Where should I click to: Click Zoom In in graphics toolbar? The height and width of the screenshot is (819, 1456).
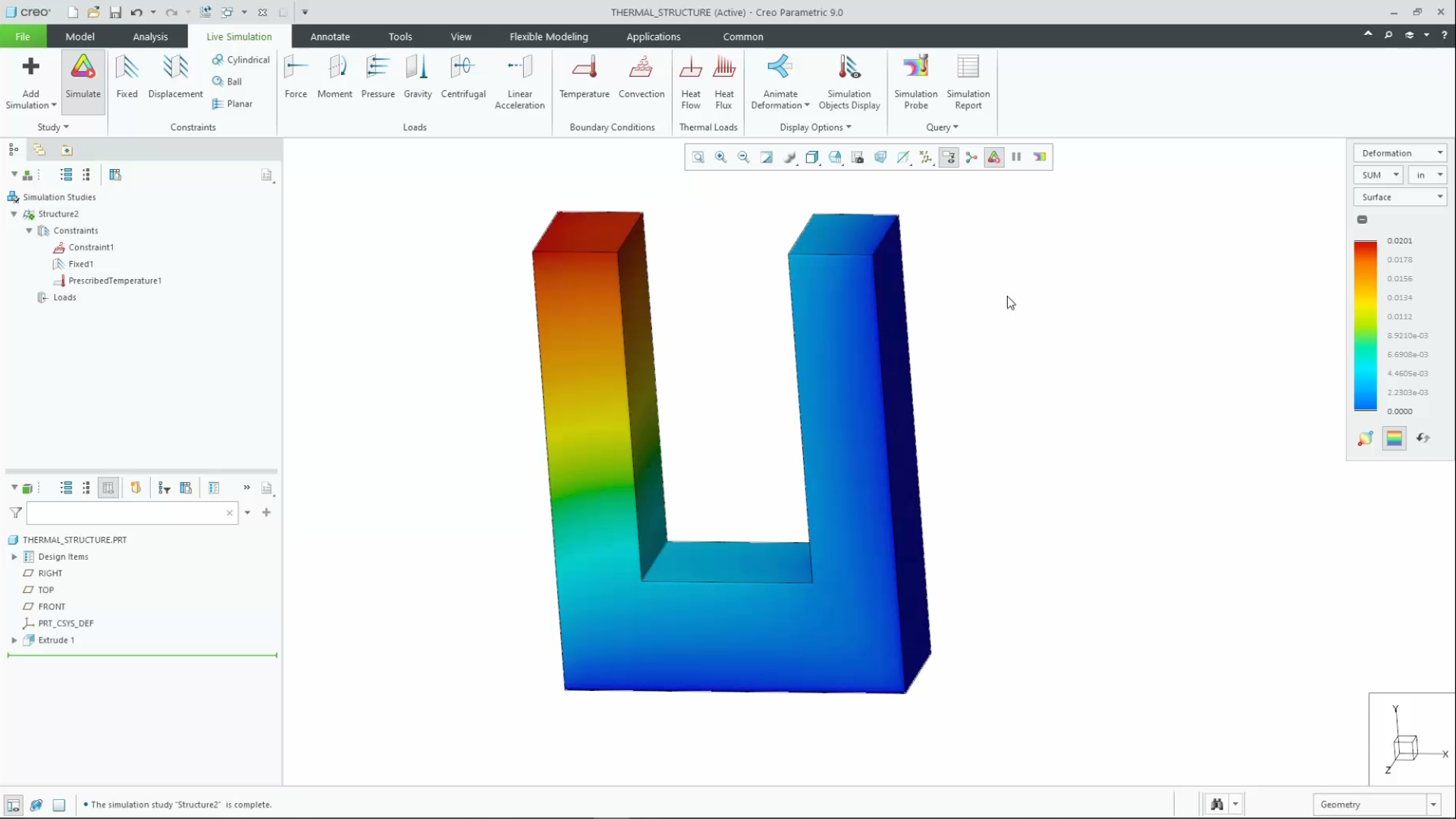point(721,157)
